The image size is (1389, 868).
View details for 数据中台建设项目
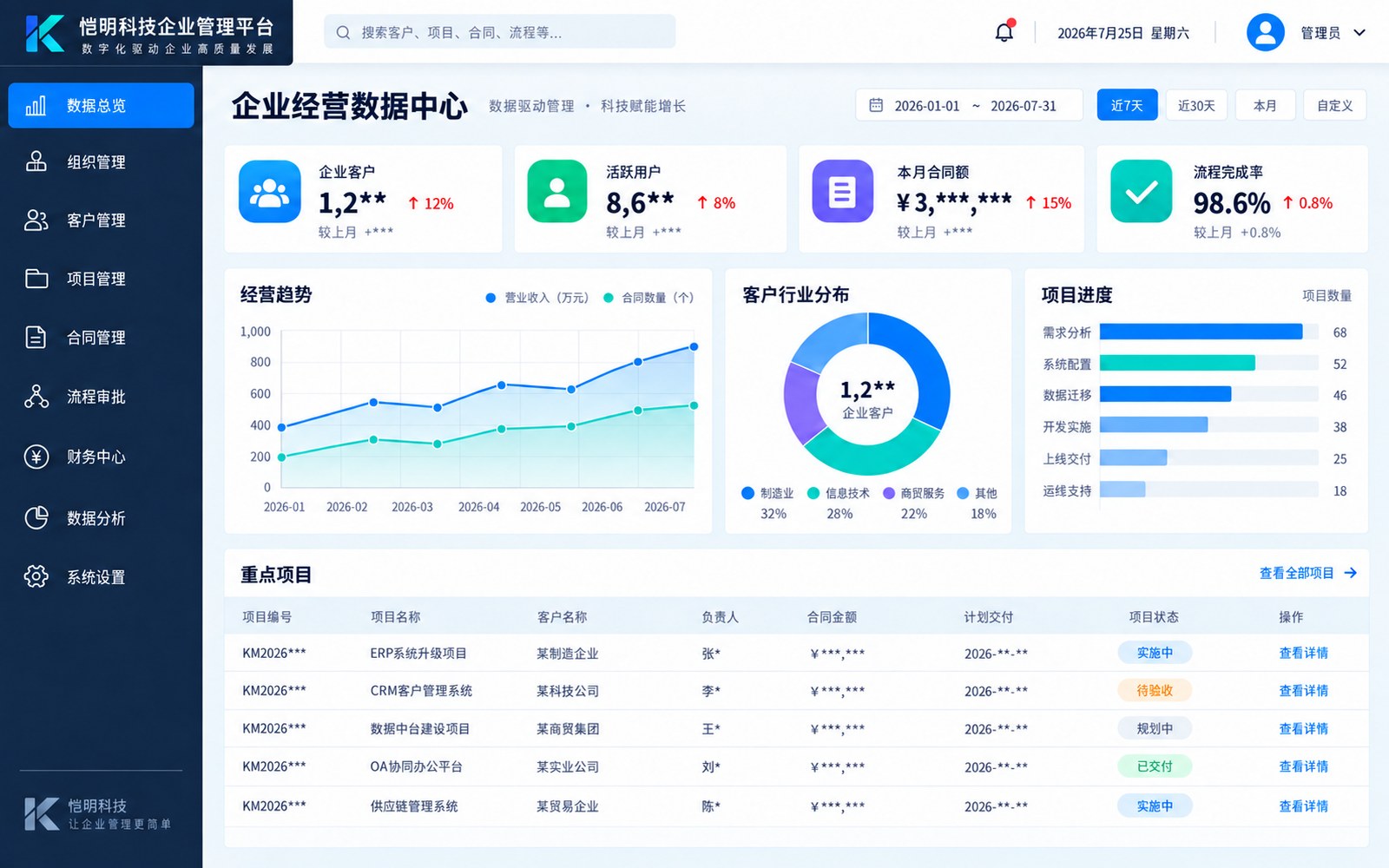(x=1303, y=728)
